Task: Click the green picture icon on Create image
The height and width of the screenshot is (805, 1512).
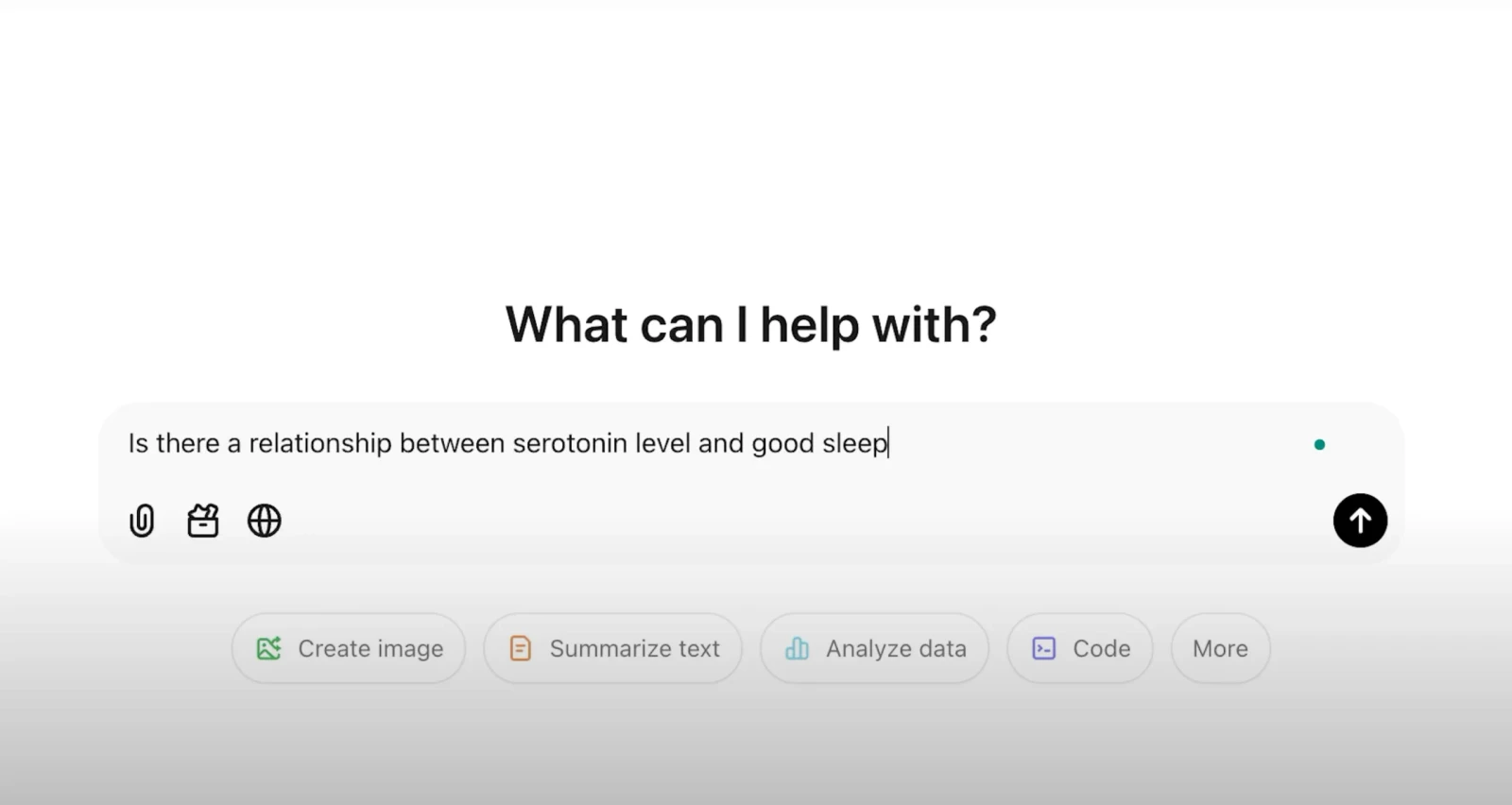Action: (269, 648)
